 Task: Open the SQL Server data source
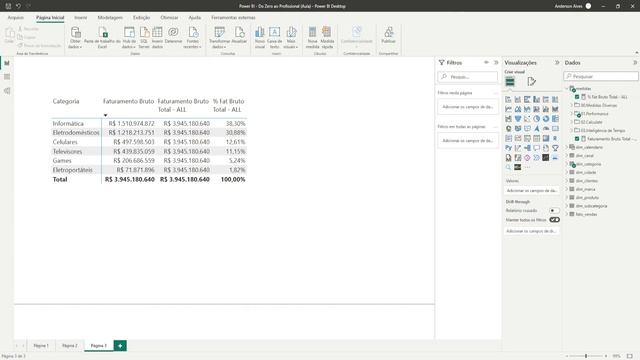[x=144, y=37]
